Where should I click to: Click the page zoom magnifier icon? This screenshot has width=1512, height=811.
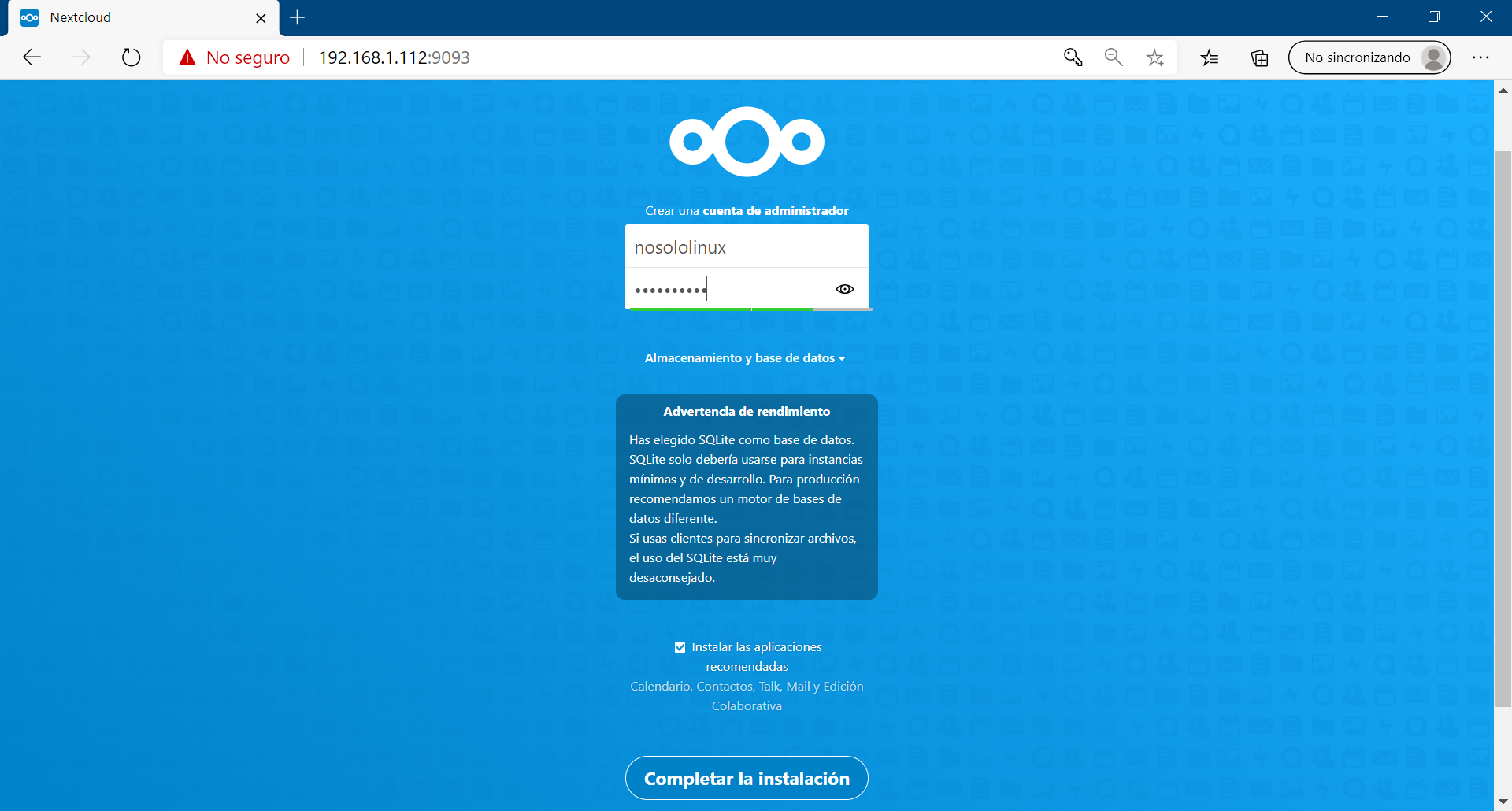coord(1113,57)
